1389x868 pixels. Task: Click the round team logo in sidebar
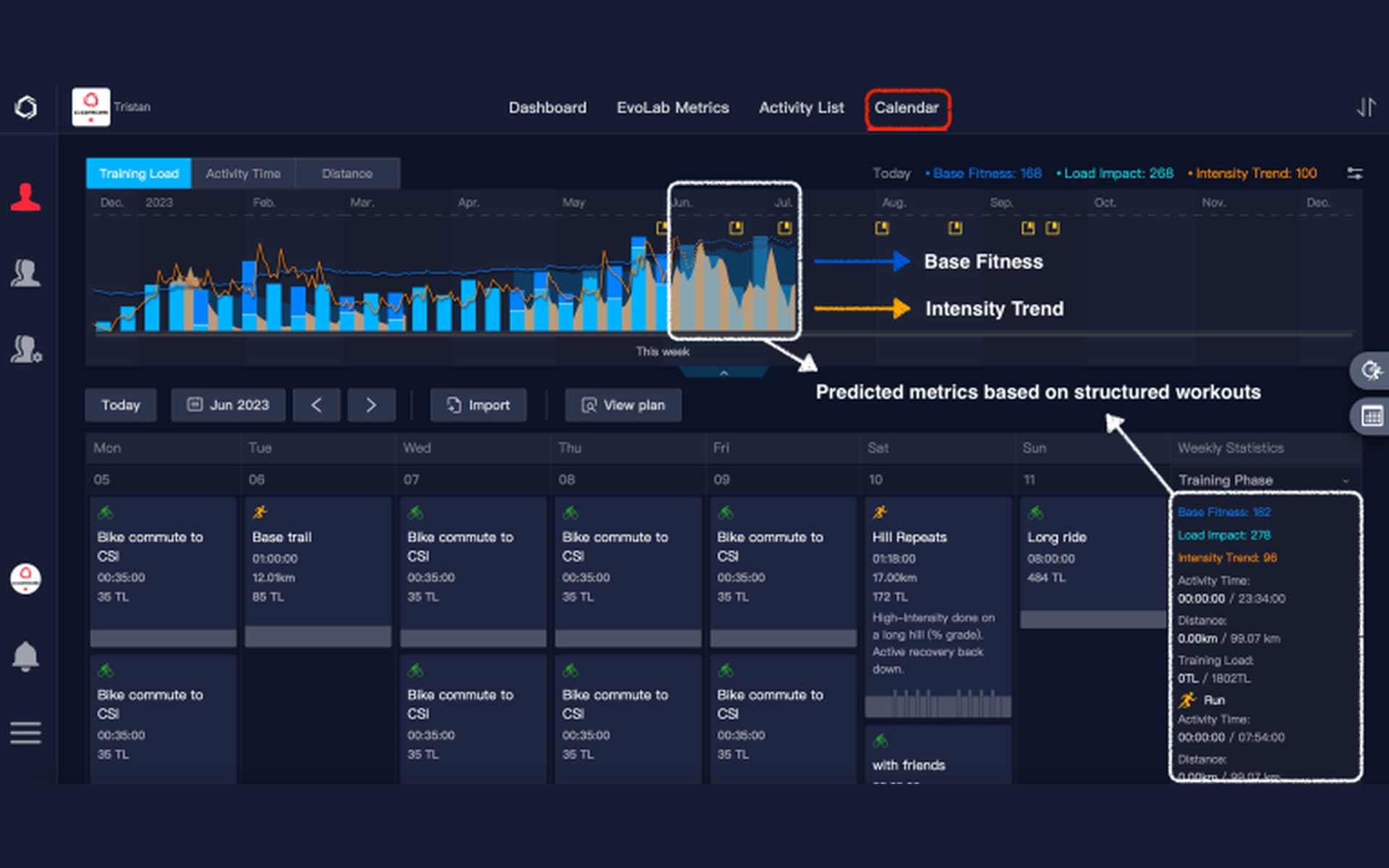pos(25,579)
